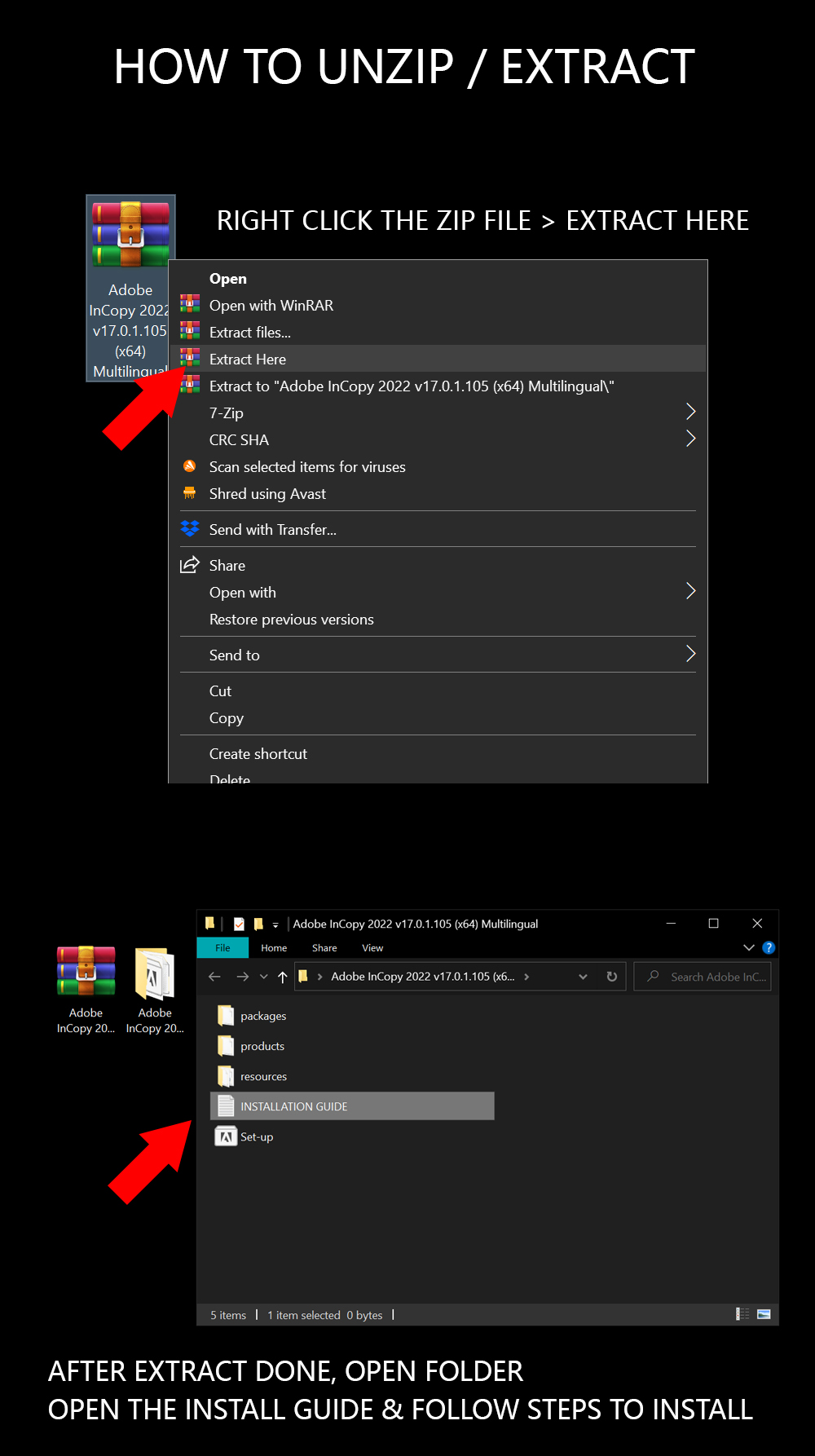Expand the ribbon with chevron
Image resolution: width=815 pixels, height=1456 pixels.
(x=749, y=947)
